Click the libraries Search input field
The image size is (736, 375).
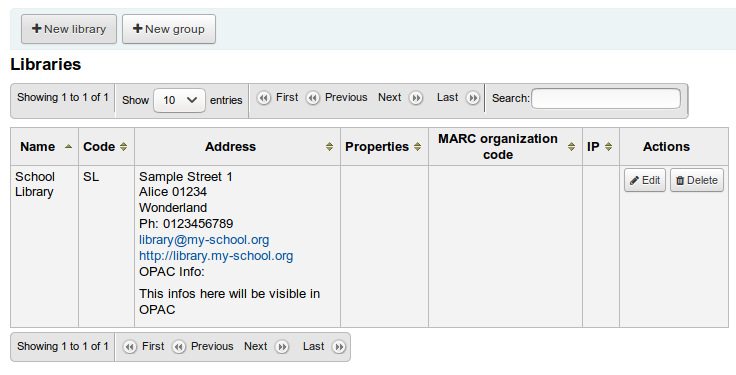point(606,99)
